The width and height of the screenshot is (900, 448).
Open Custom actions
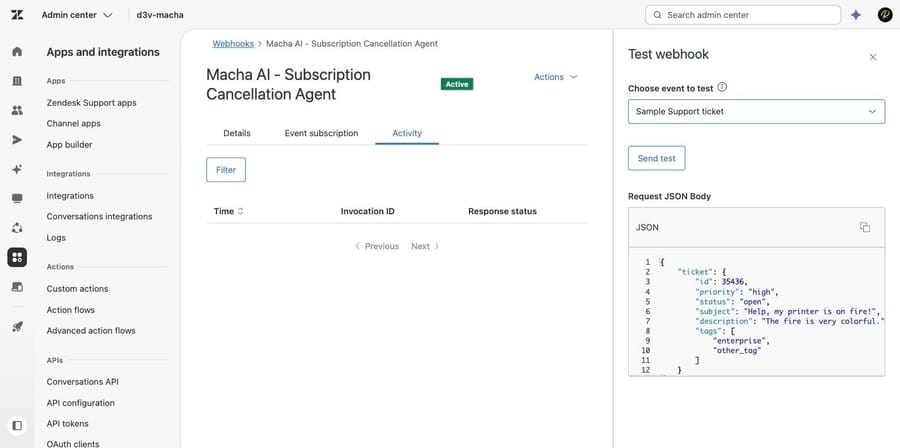pyautogui.click(x=77, y=289)
